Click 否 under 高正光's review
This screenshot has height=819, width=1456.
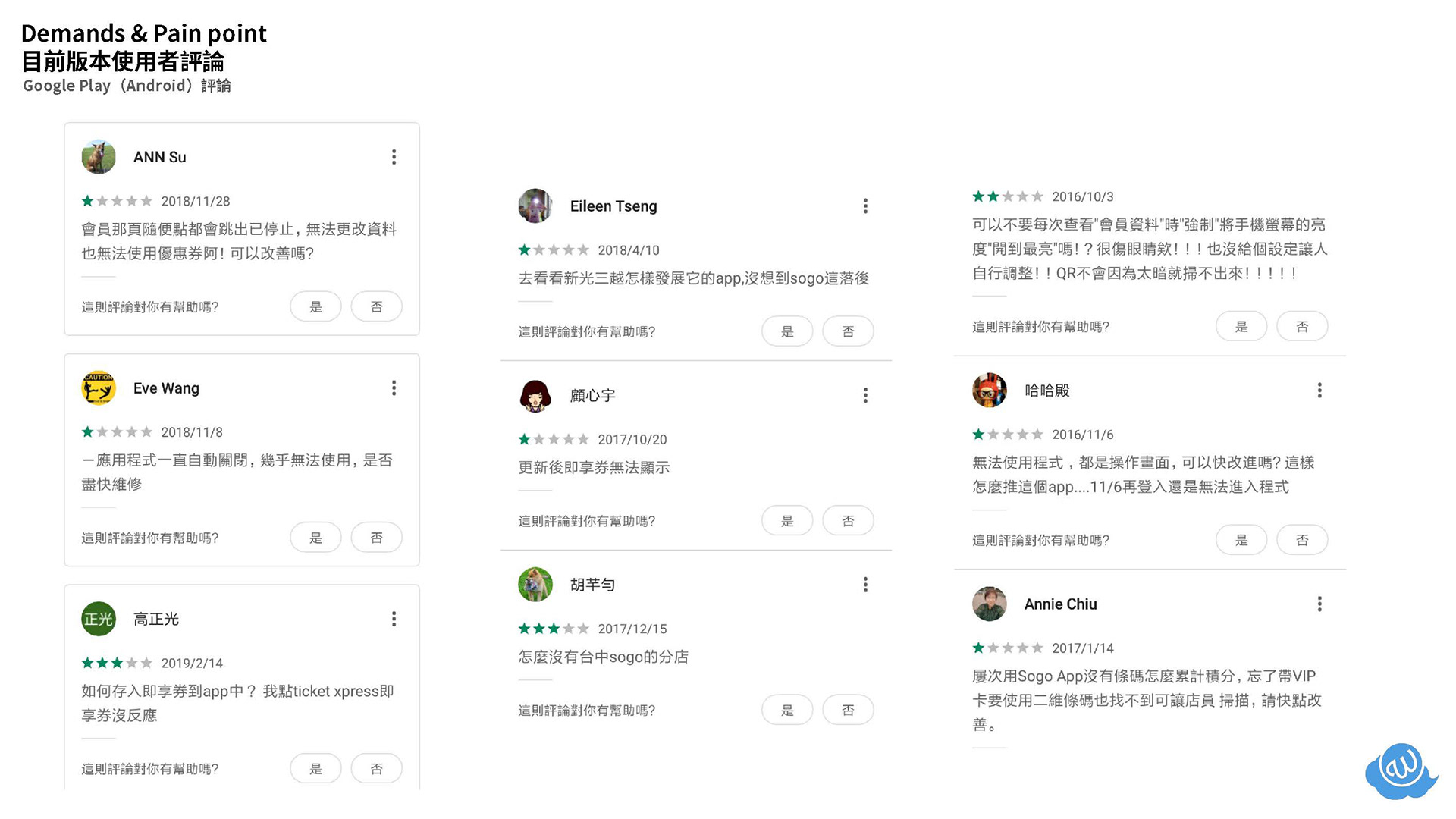[x=377, y=769]
